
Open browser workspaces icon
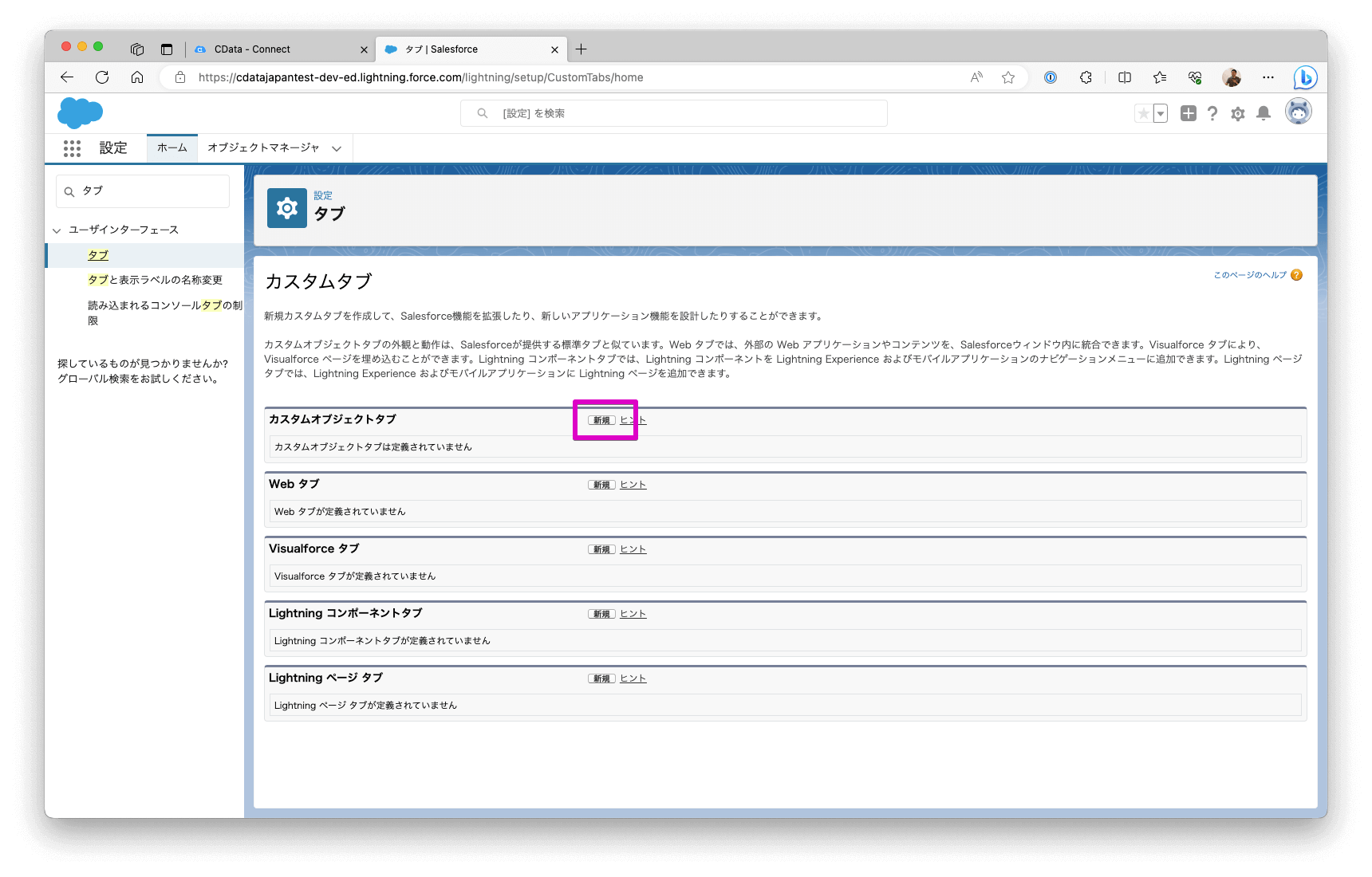tap(137, 49)
